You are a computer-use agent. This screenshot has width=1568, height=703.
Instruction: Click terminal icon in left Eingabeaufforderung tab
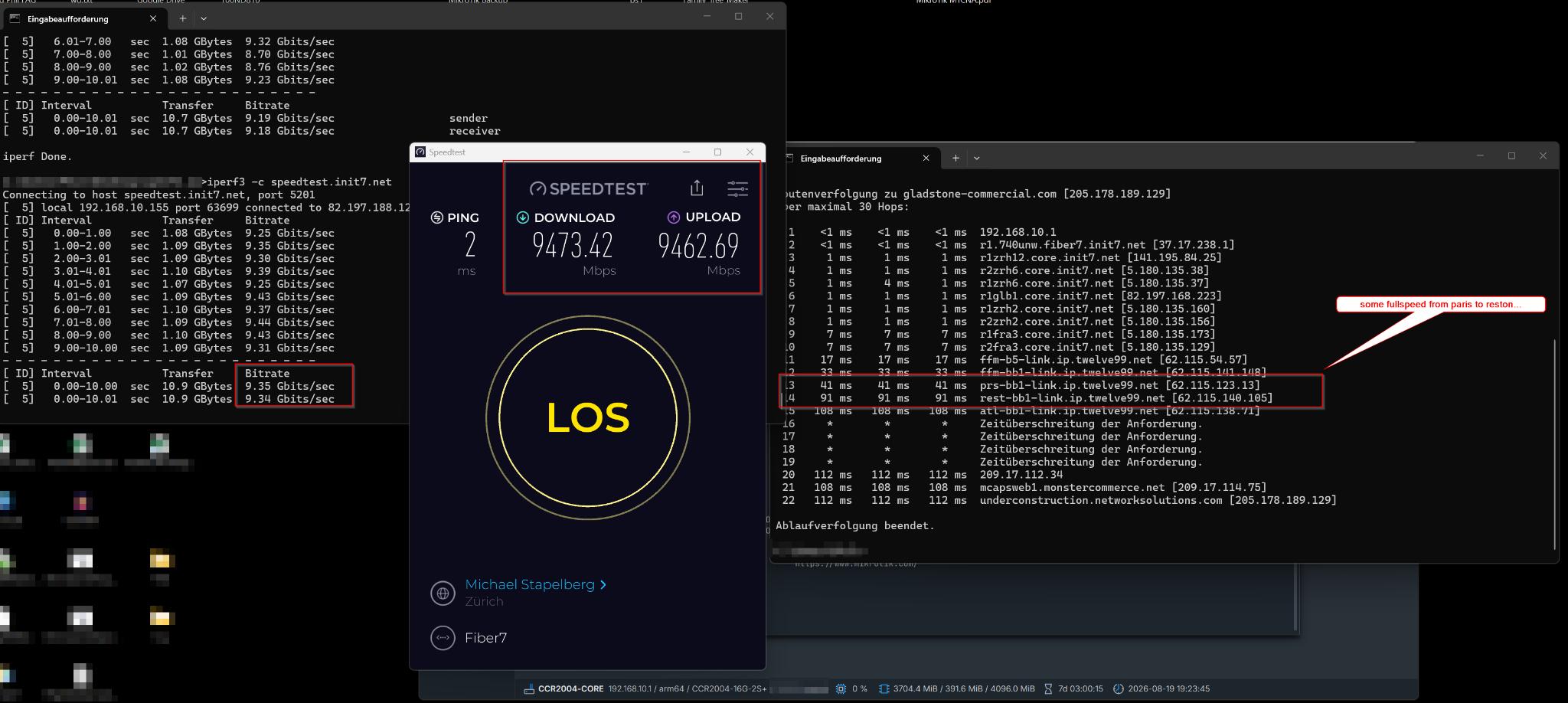click(15, 18)
